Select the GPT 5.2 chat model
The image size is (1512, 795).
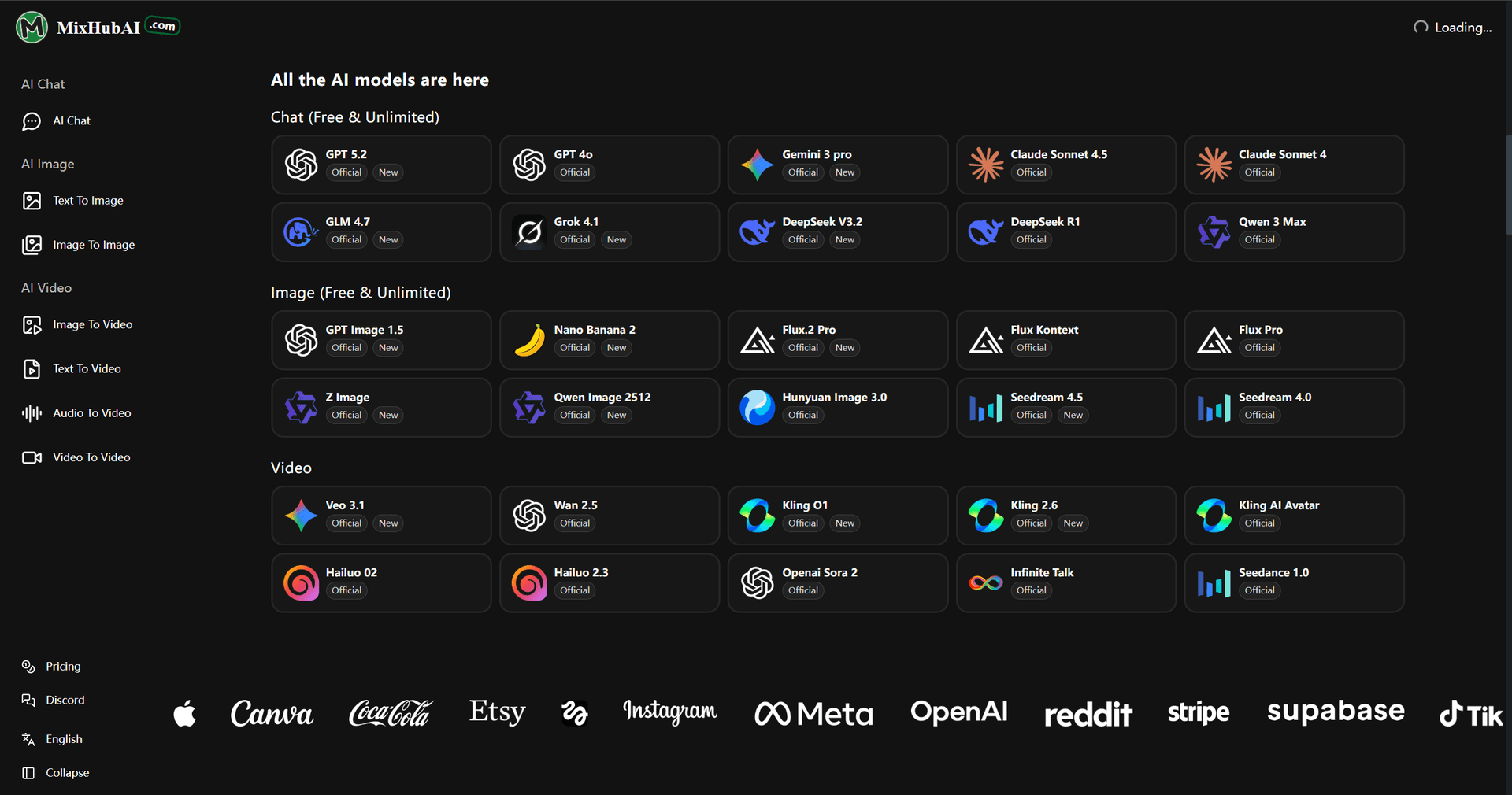[381, 165]
